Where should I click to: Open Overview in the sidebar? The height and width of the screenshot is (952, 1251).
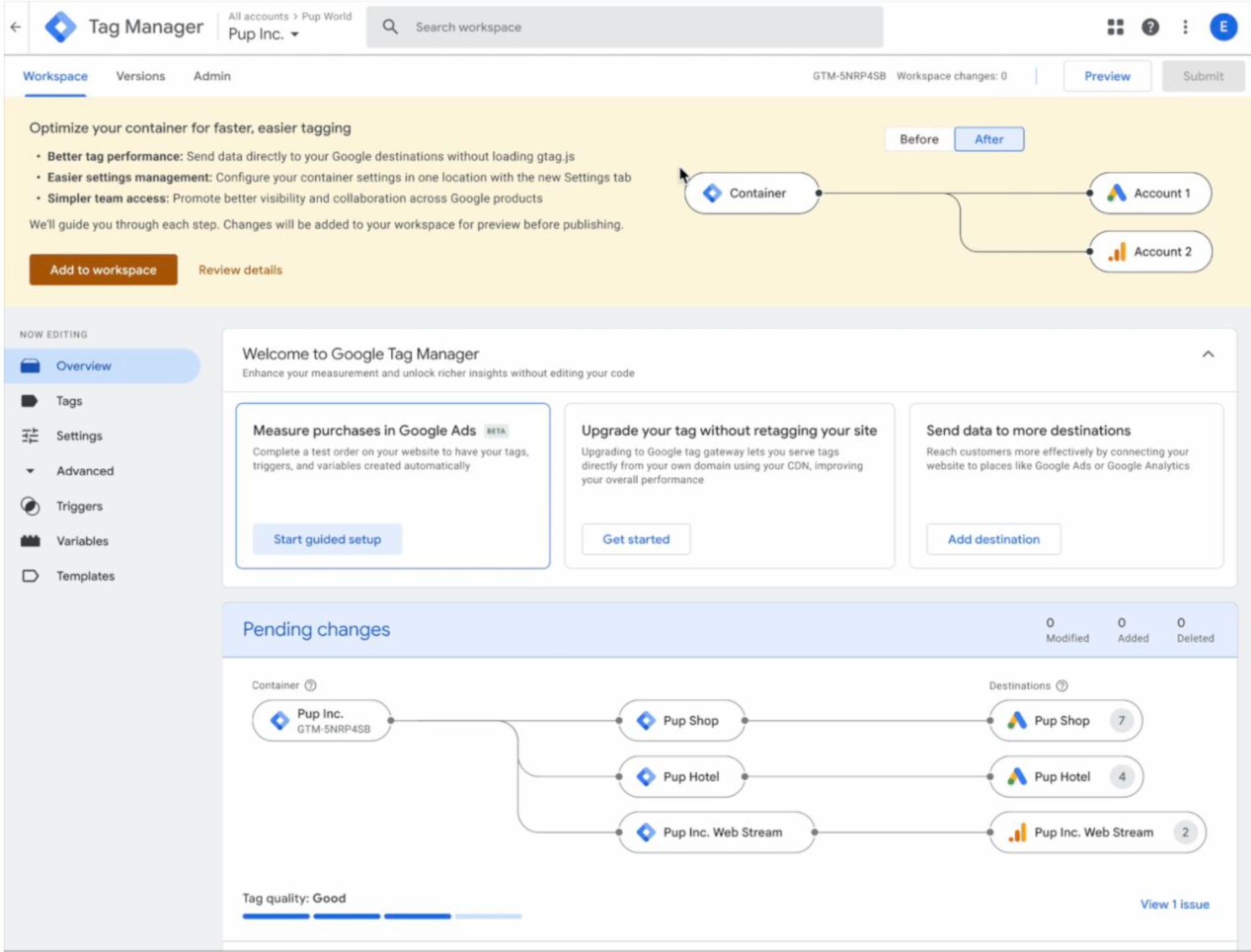coord(102,366)
